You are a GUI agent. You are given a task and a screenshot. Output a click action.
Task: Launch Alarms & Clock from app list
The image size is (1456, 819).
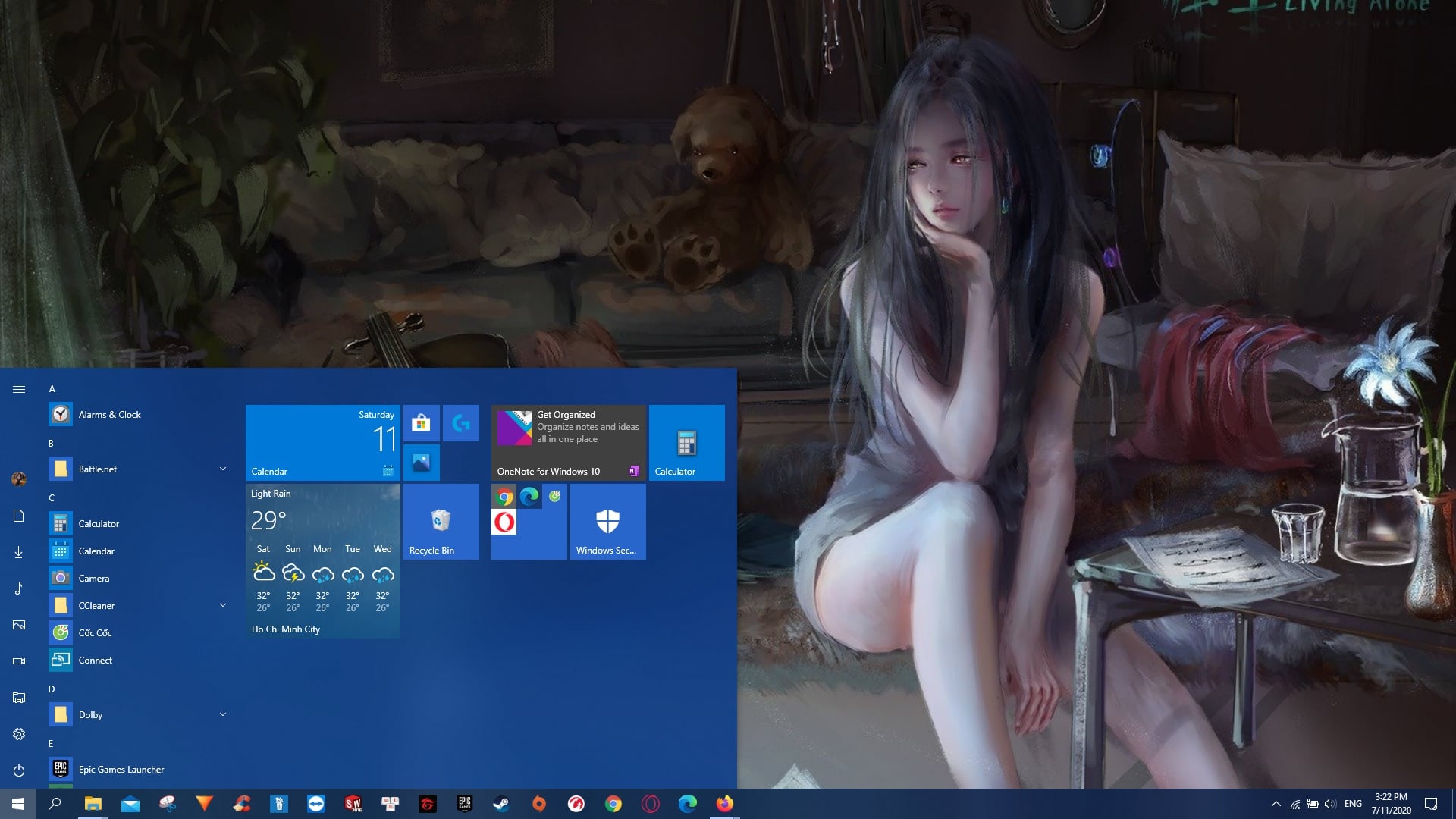[140, 415]
